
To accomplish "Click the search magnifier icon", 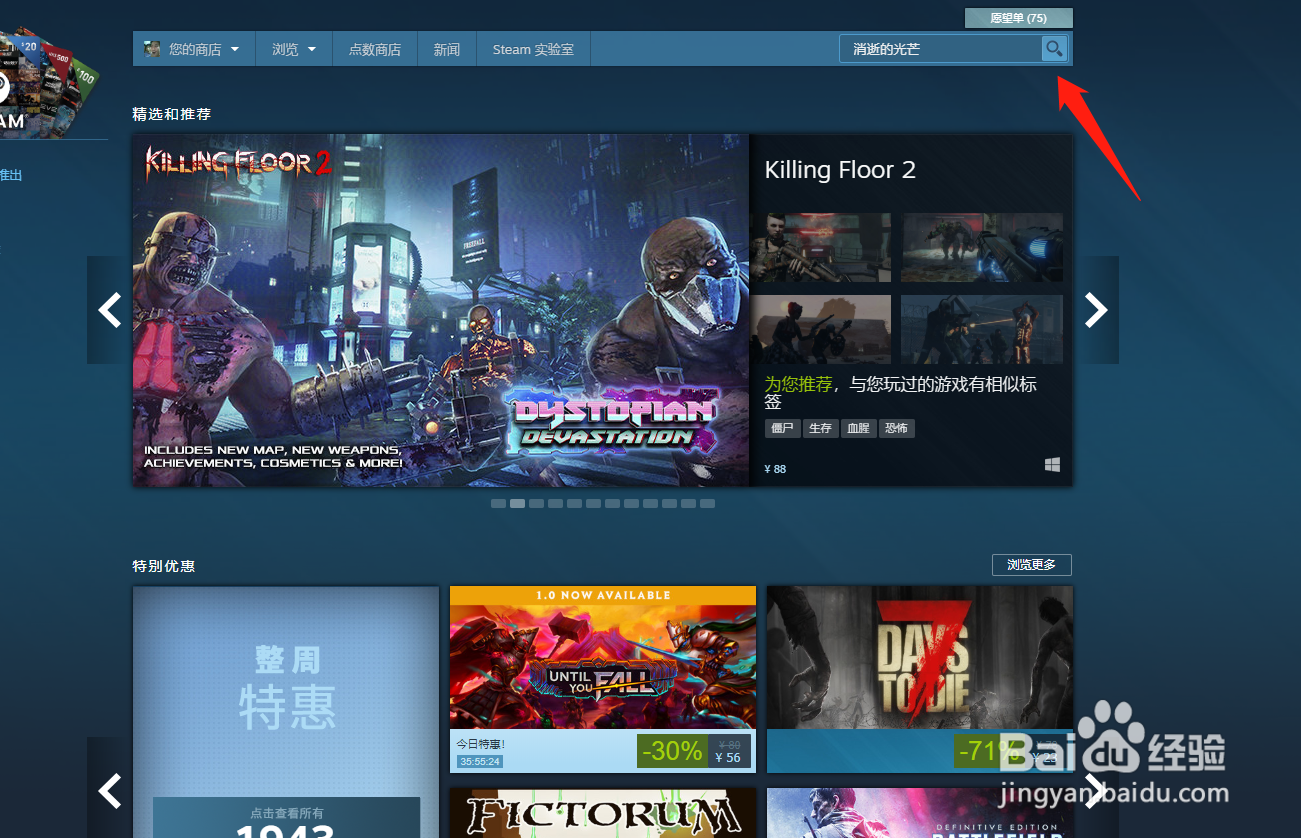I will pyautogui.click(x=1054, y=48).
